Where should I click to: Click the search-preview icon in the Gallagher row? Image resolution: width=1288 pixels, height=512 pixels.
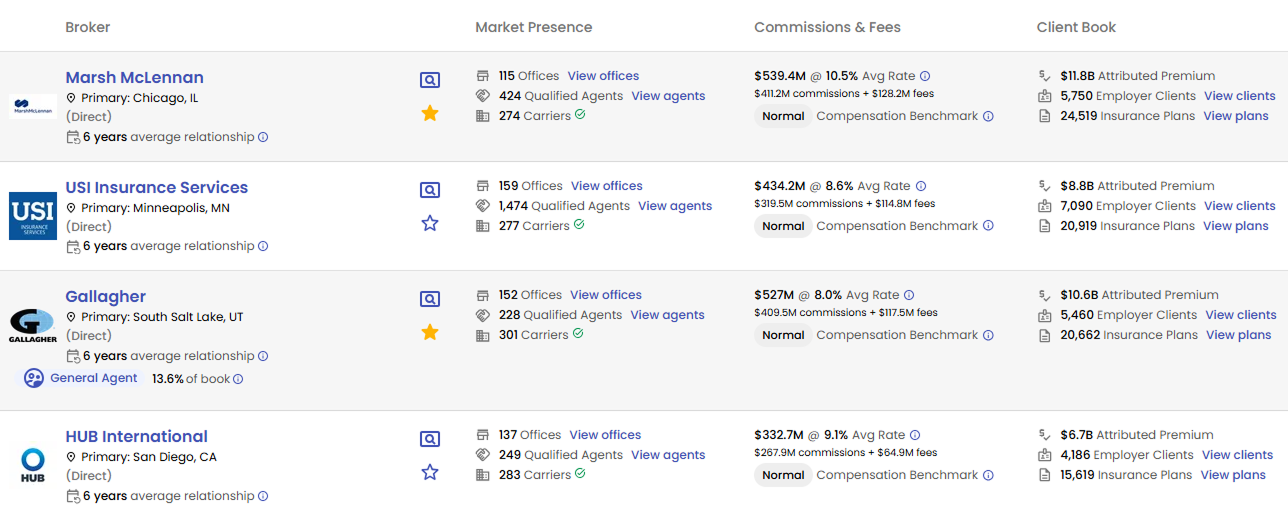[430, 299]
